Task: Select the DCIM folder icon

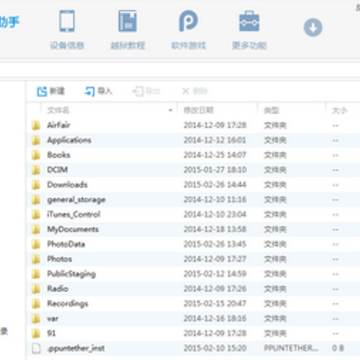Action: point(36,170)
